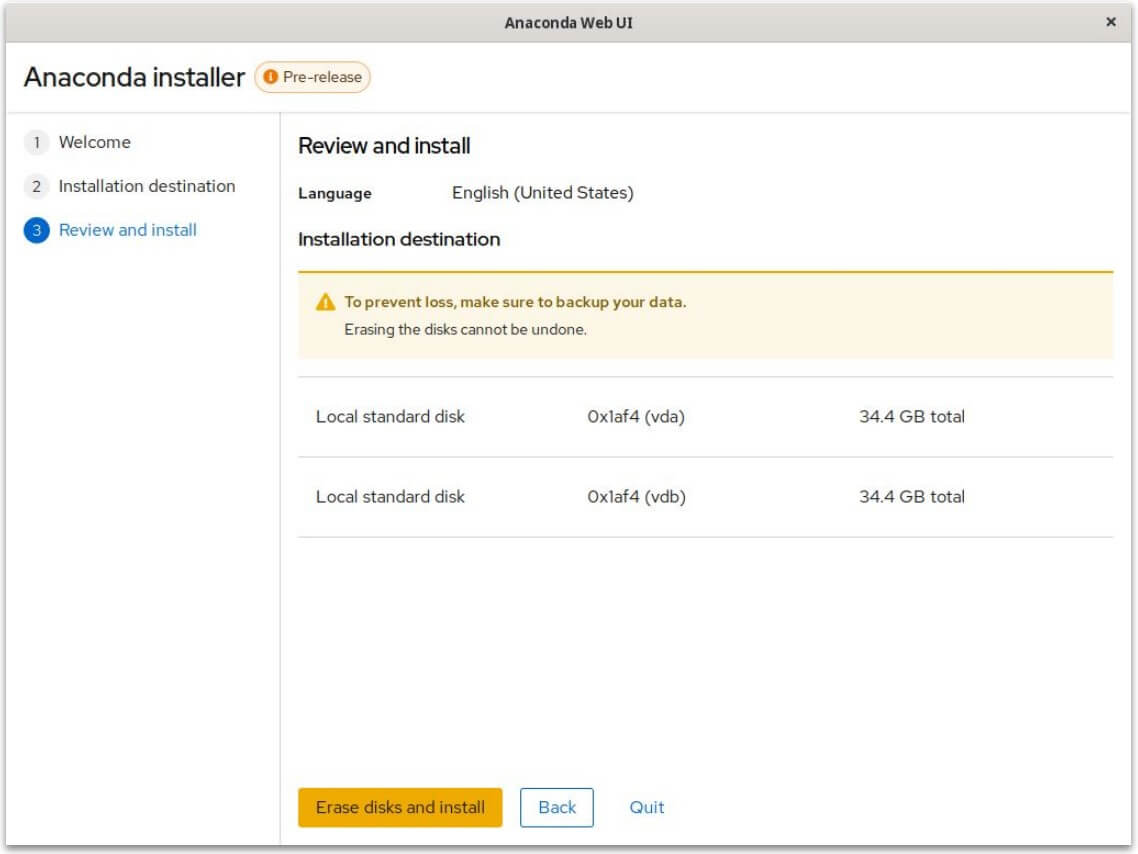Go back using the Back button

tap(557, 807)
